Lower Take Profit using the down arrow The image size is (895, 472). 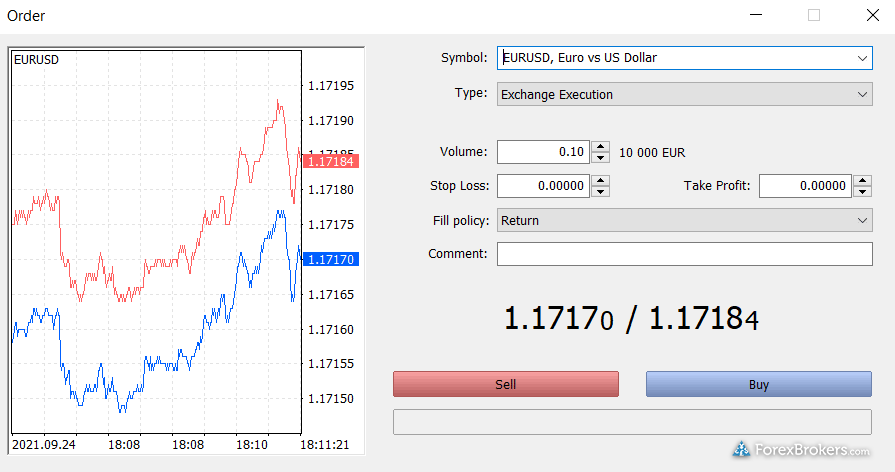coord(862,192)
